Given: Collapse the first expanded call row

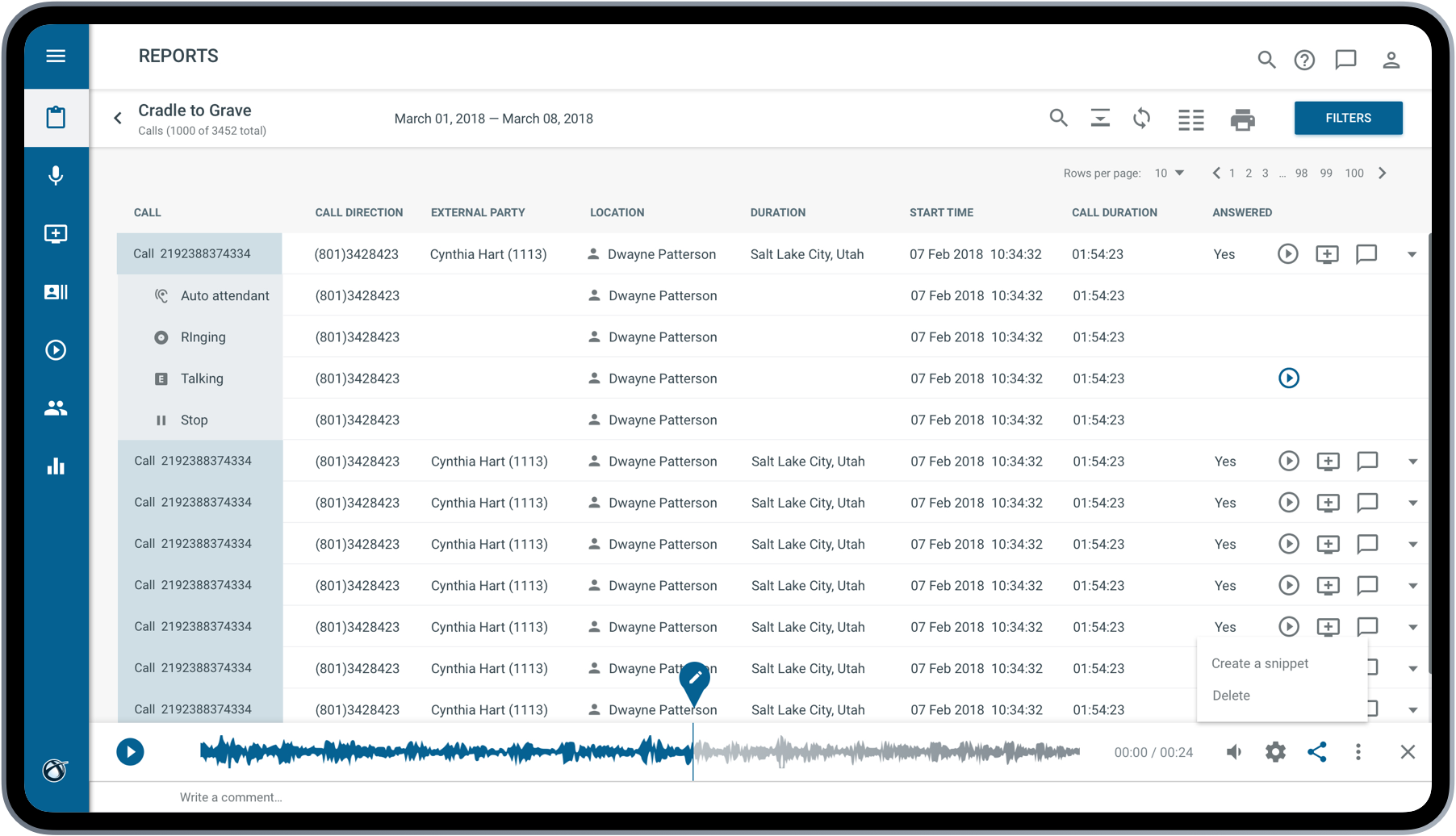Looking at the screenshot, I should [1412, 254].
